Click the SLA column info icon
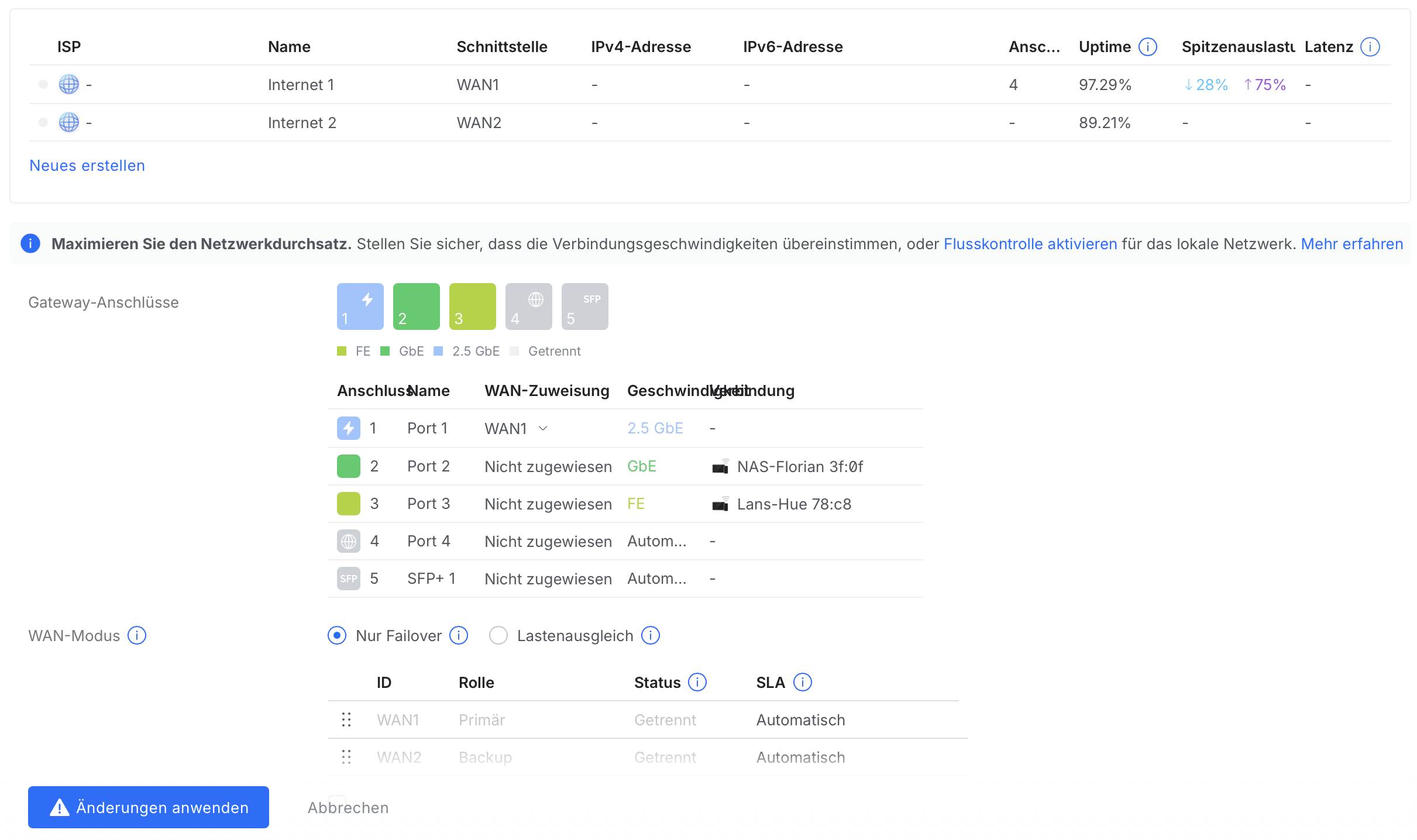Viewport: 1417px width, 840px height. (x=802, y=682)
